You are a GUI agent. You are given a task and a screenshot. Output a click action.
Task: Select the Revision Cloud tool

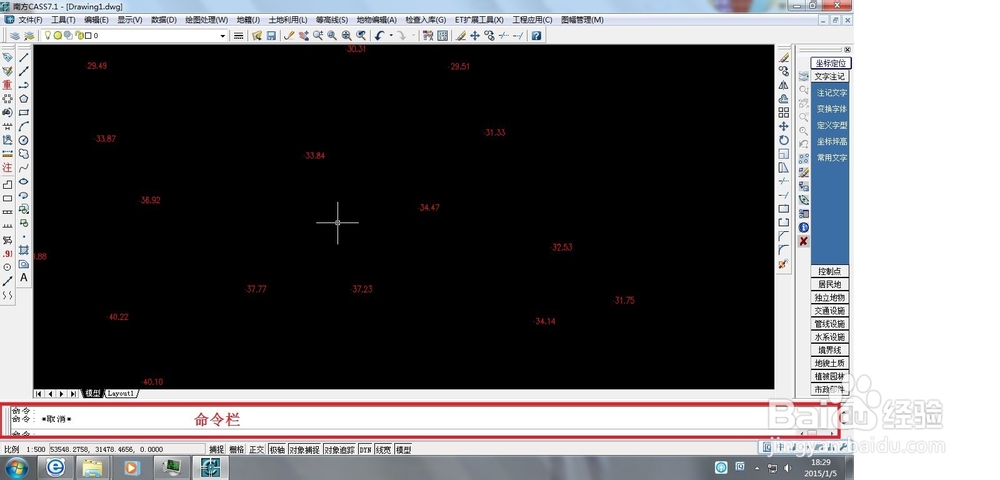pyautogui.click(x=24, y=154)
